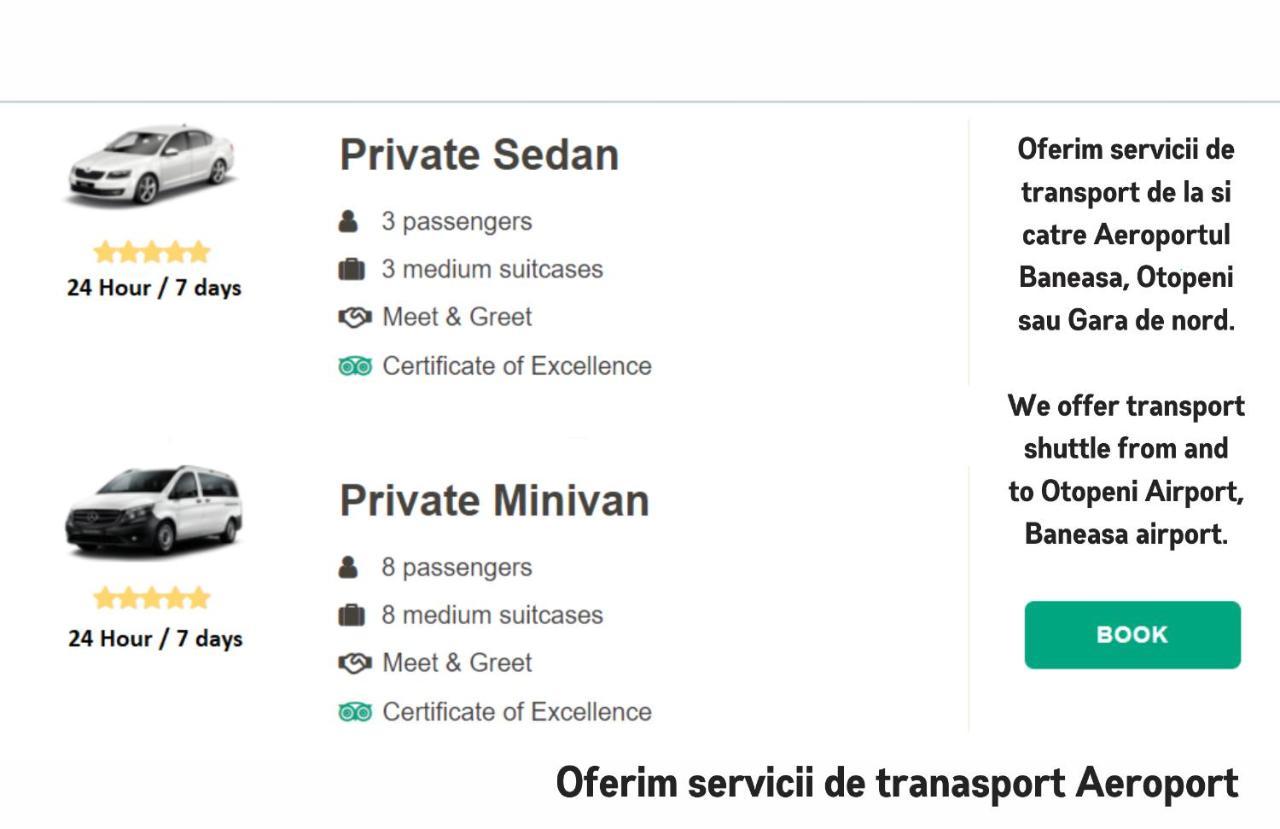Click the person icon beside 8 passengers

click(x=348, y=567)
